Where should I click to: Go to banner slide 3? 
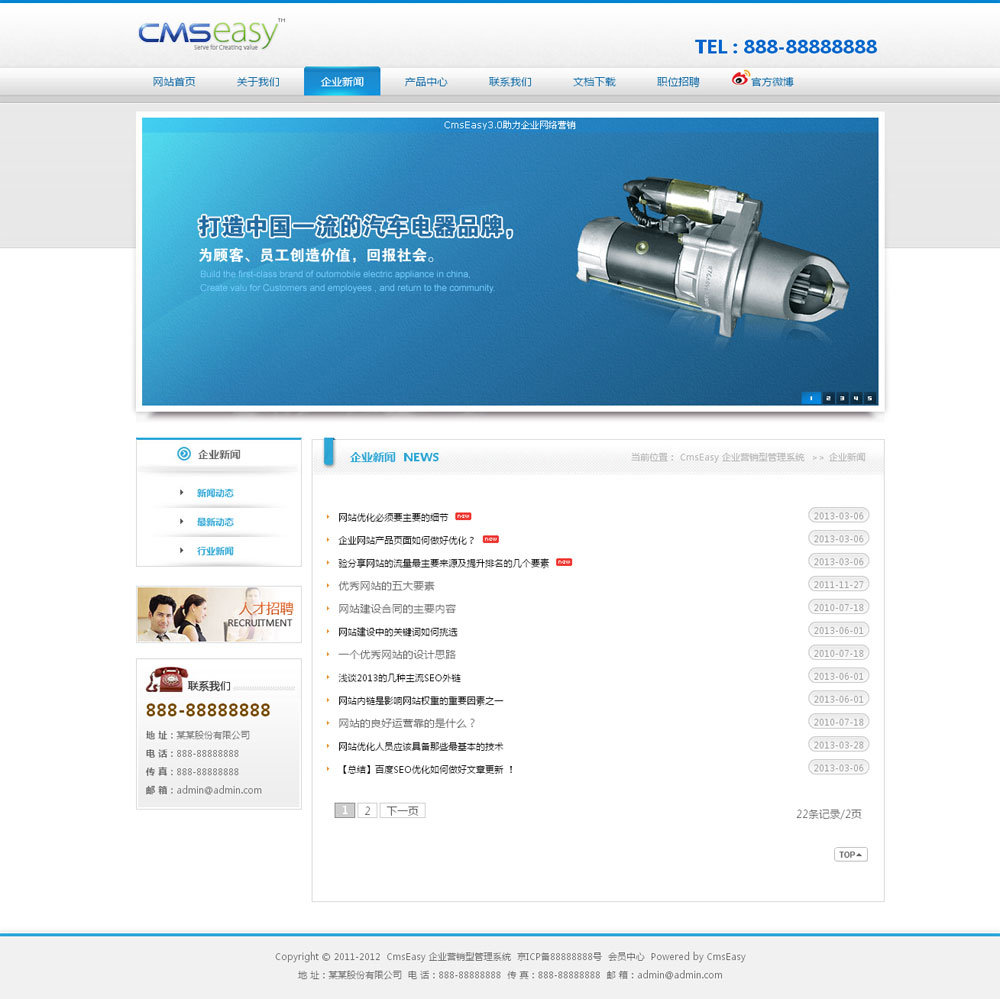pyautogui.click(x=841, y=398)
